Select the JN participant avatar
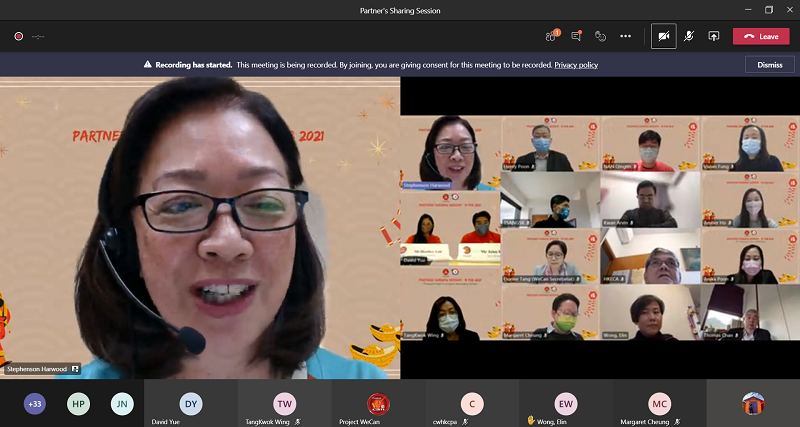The height and width of the screenshot is (427, 800). click(x=122, y=404)
